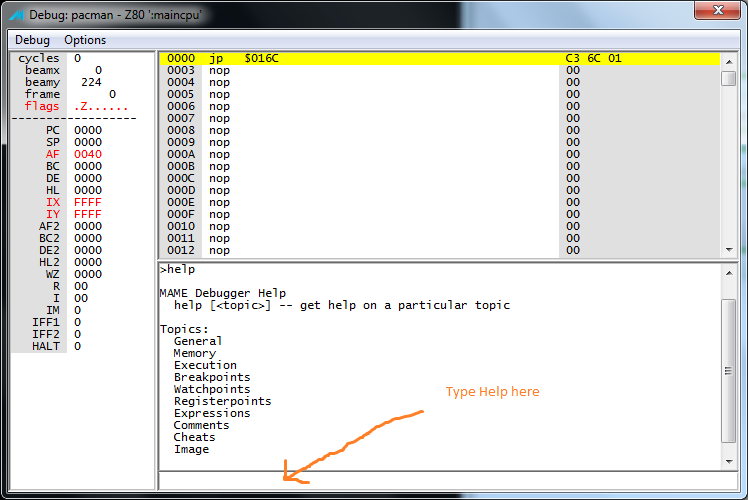Viewport: 749px width, 500px height.
Task: Select disassembly line at address 000C
Action: 439,178
